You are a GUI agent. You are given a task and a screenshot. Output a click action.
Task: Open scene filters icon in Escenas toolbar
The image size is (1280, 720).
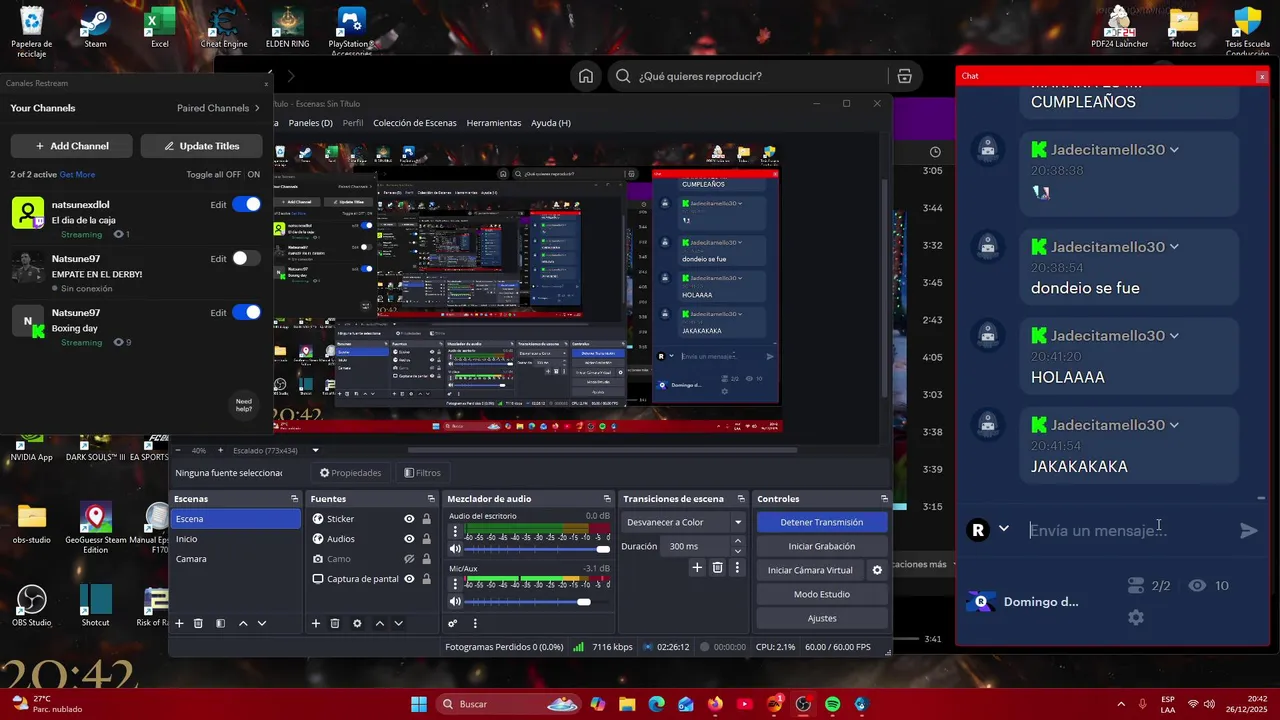tap(220, 623)
